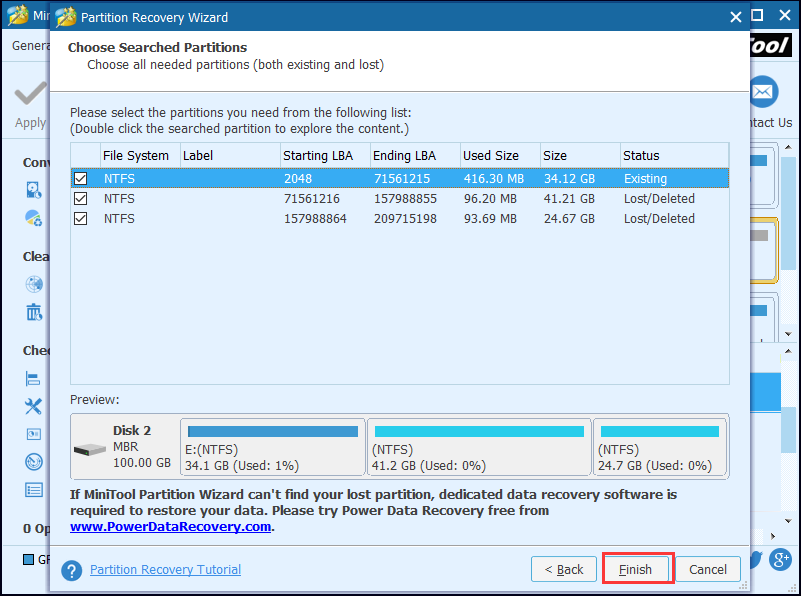The image size is (801, 596).
Task: Click the surface test radar icon in sidebar
Action: pyautogui.click(x=34, y=462)
